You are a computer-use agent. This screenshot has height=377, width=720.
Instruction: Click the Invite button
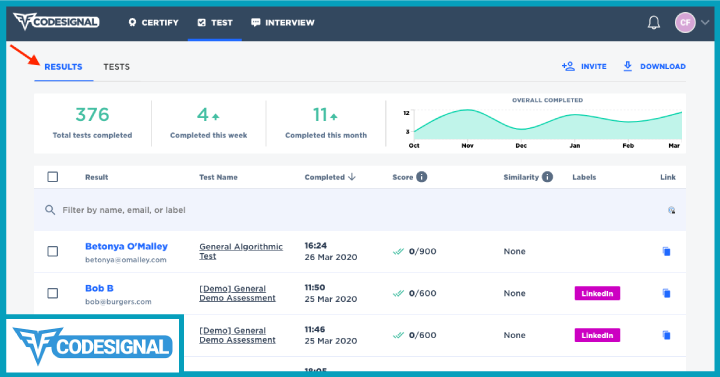584,67
